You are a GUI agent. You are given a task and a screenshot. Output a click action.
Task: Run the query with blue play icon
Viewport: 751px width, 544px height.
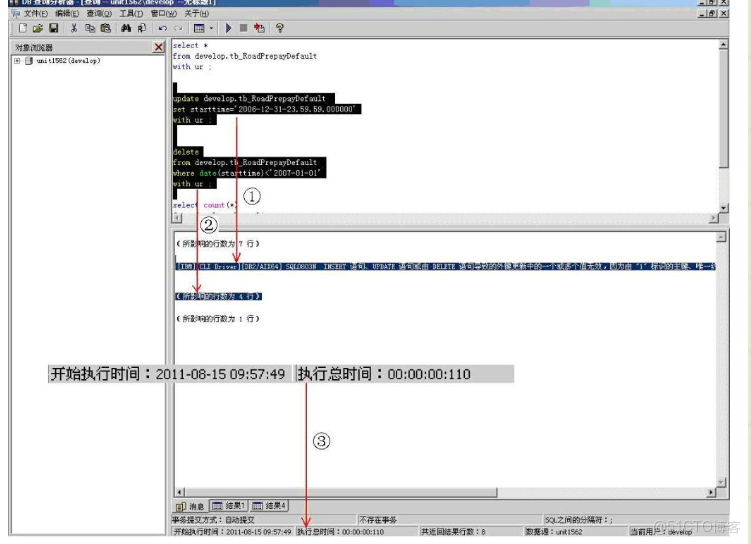coord(228,28)
